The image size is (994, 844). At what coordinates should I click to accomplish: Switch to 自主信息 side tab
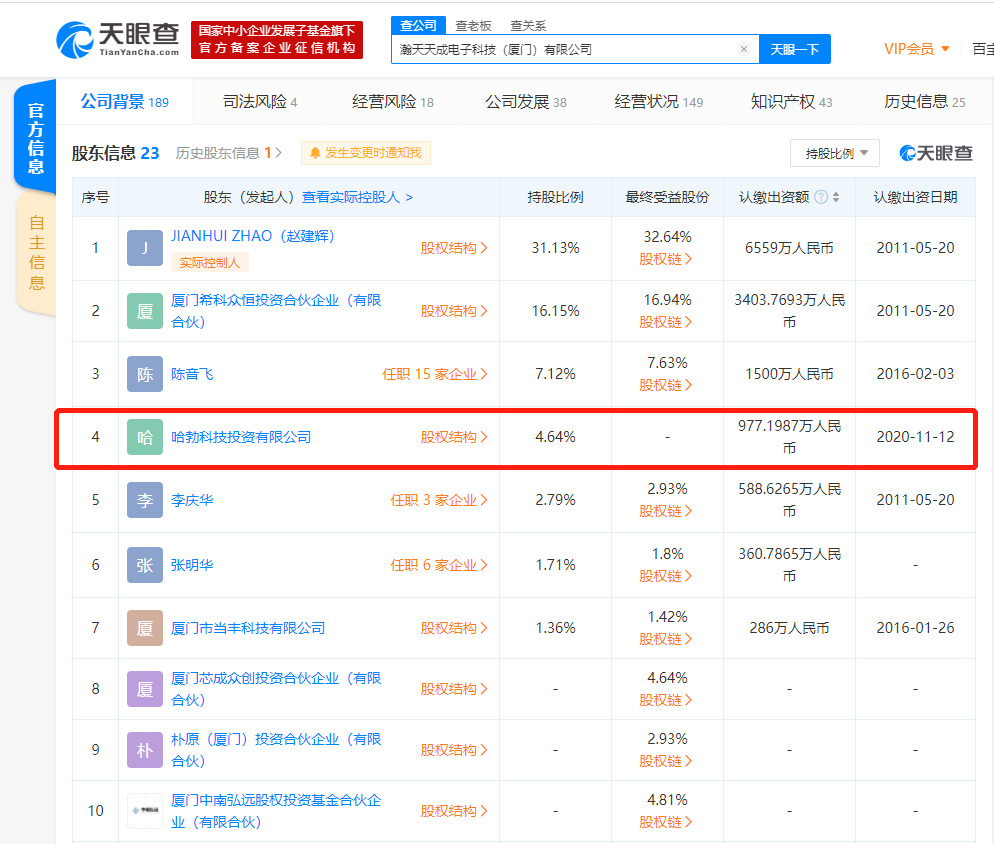(x=36, y=252)
